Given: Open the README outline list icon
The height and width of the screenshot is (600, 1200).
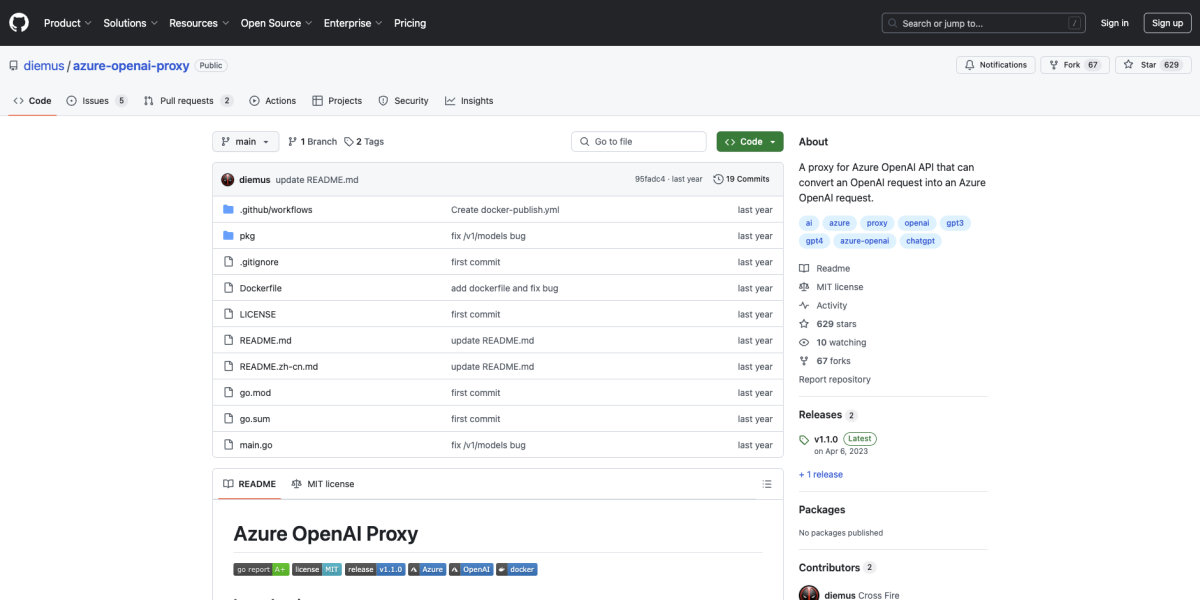Looking at the screenshot, I should (x=767, y=484).
